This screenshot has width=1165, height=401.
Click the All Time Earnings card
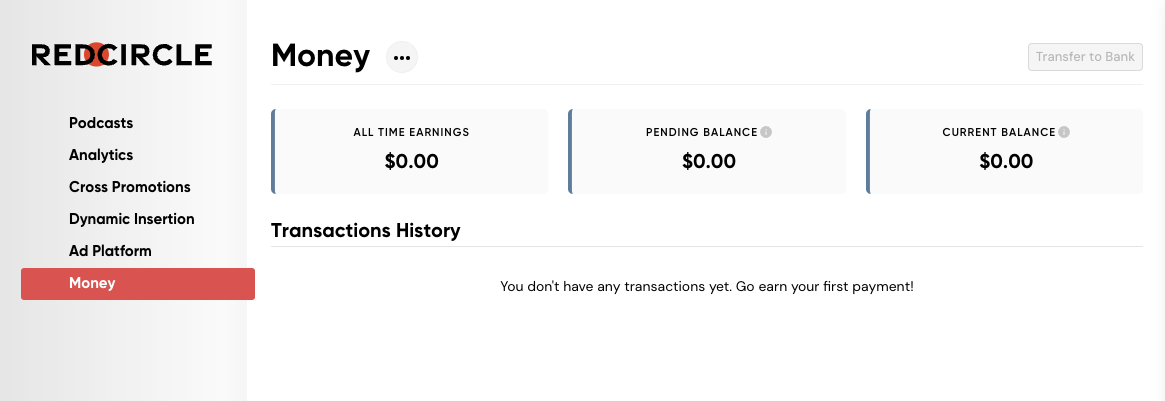tap(409, 151)
